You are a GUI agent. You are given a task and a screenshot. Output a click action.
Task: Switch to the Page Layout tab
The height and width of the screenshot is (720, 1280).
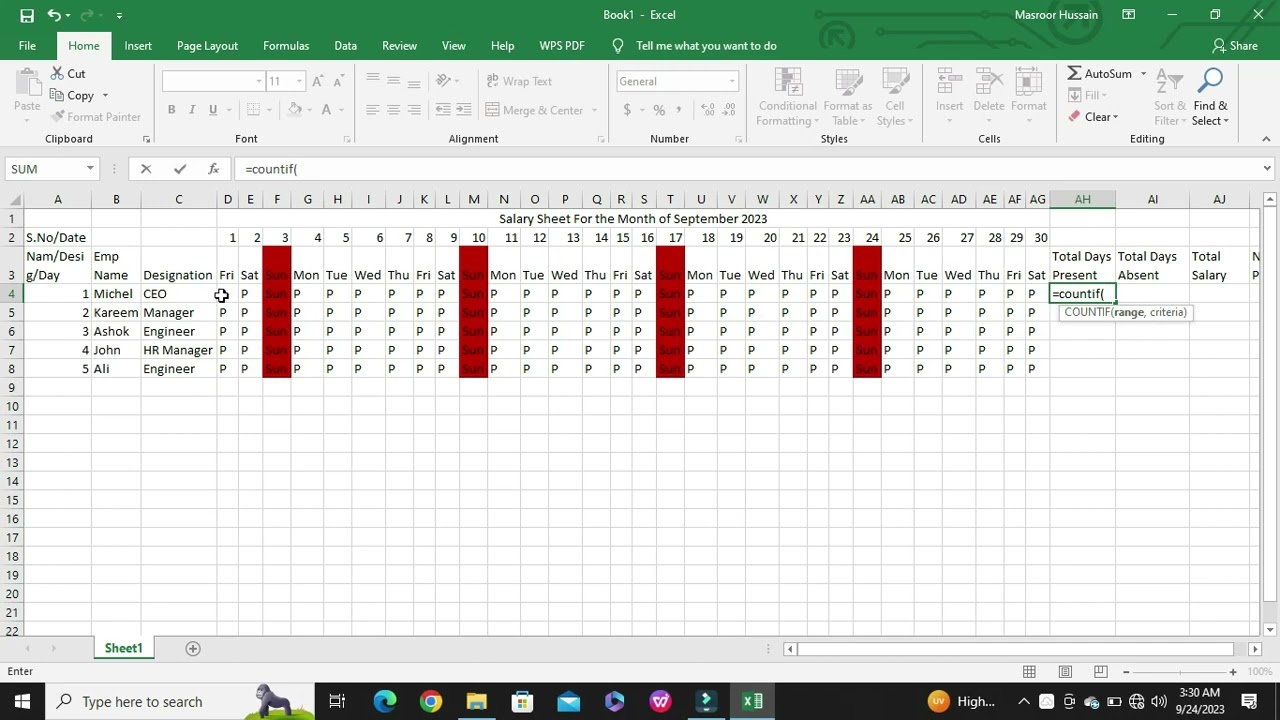(x=207, y=46)
